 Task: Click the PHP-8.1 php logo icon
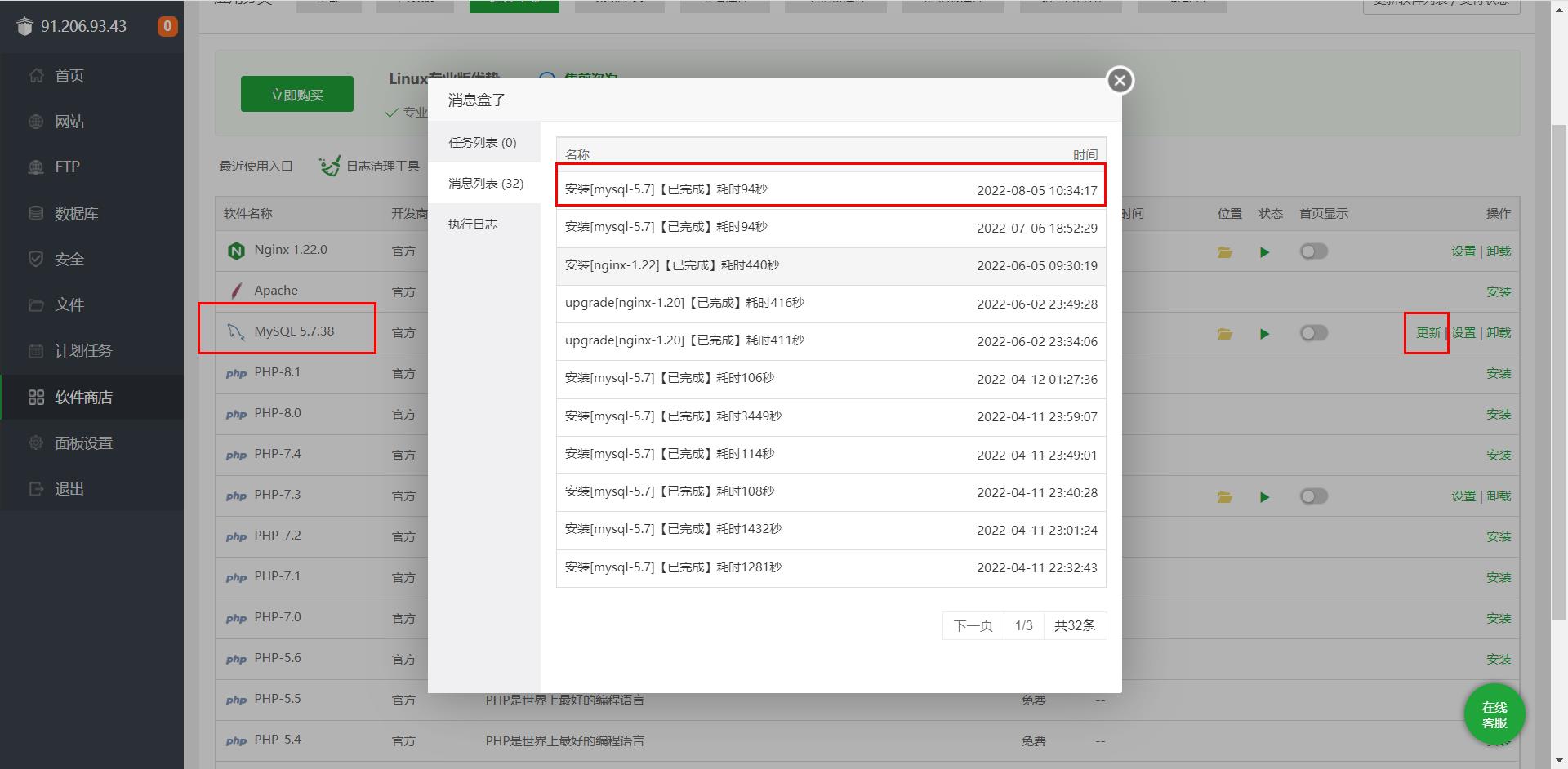(236, 373)
